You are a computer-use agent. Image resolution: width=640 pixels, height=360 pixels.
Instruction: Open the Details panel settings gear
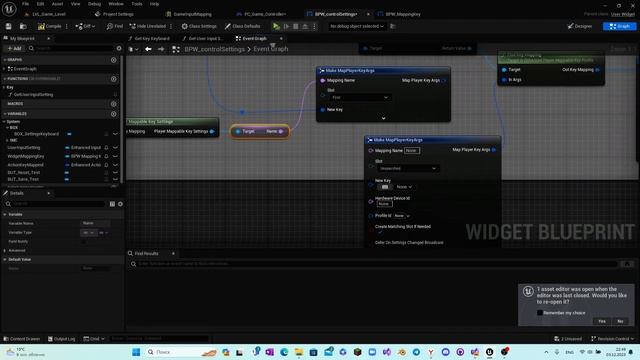point(120,204)
